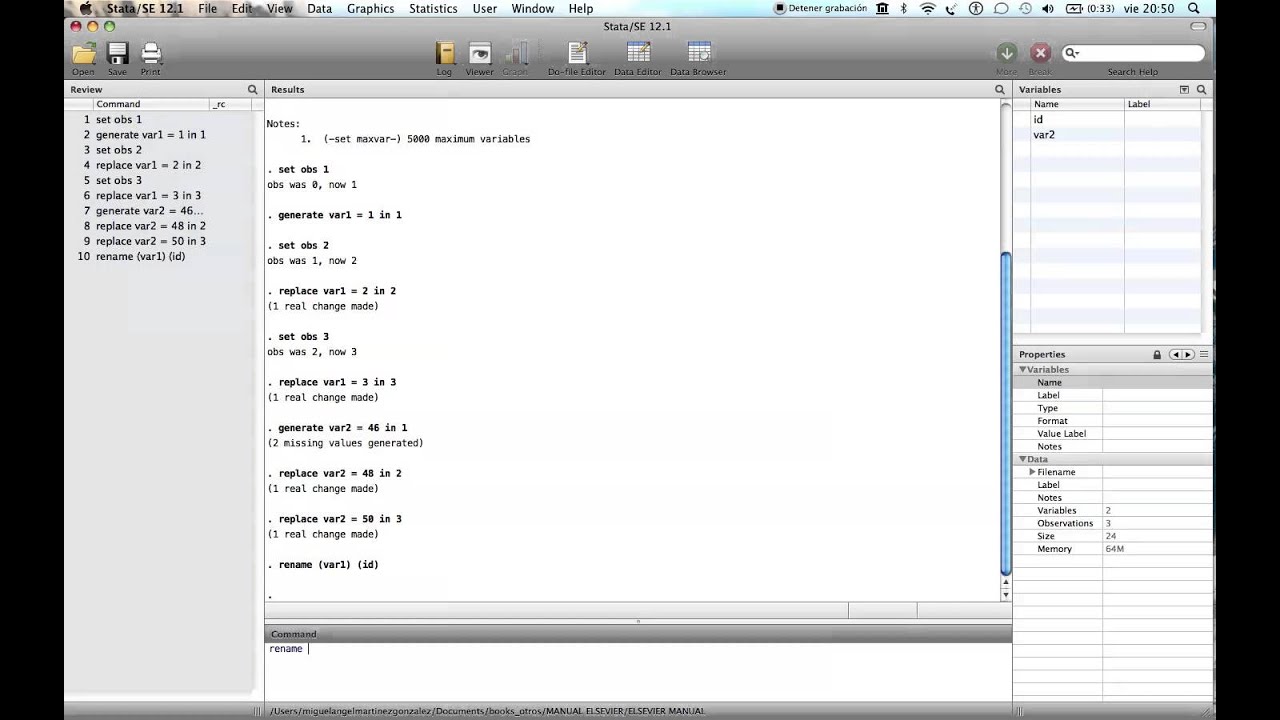The image size is (1280, 720).
Task: Open the Data menu
Action: point(320,8)
